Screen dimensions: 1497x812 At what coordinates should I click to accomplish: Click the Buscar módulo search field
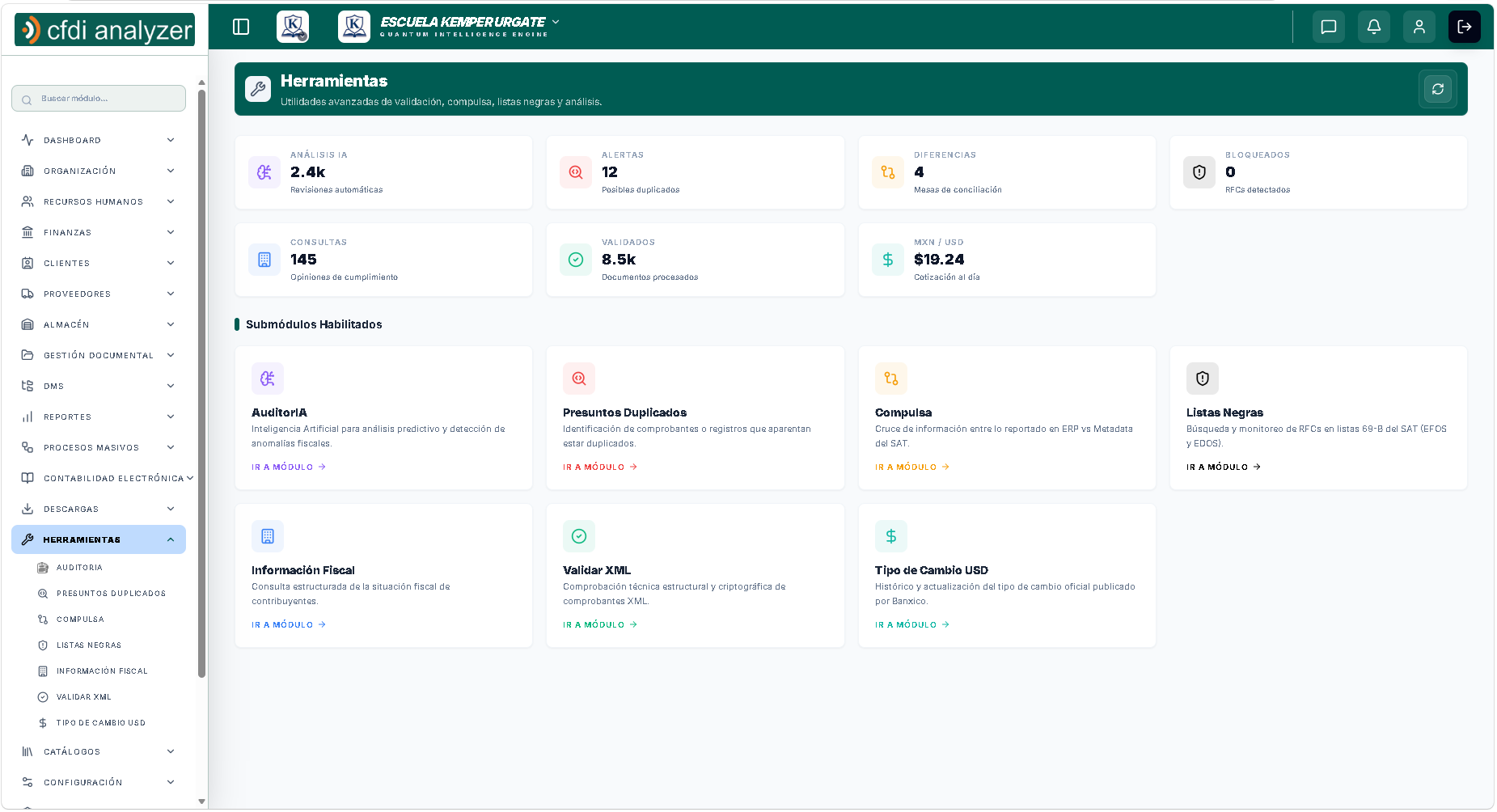[99, 99]
